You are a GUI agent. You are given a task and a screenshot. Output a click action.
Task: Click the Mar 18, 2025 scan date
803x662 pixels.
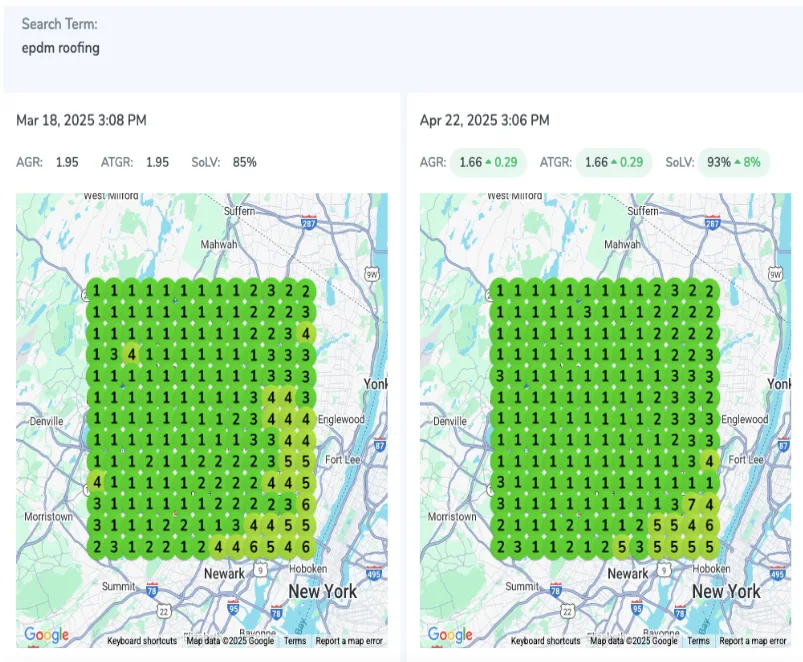81,120
